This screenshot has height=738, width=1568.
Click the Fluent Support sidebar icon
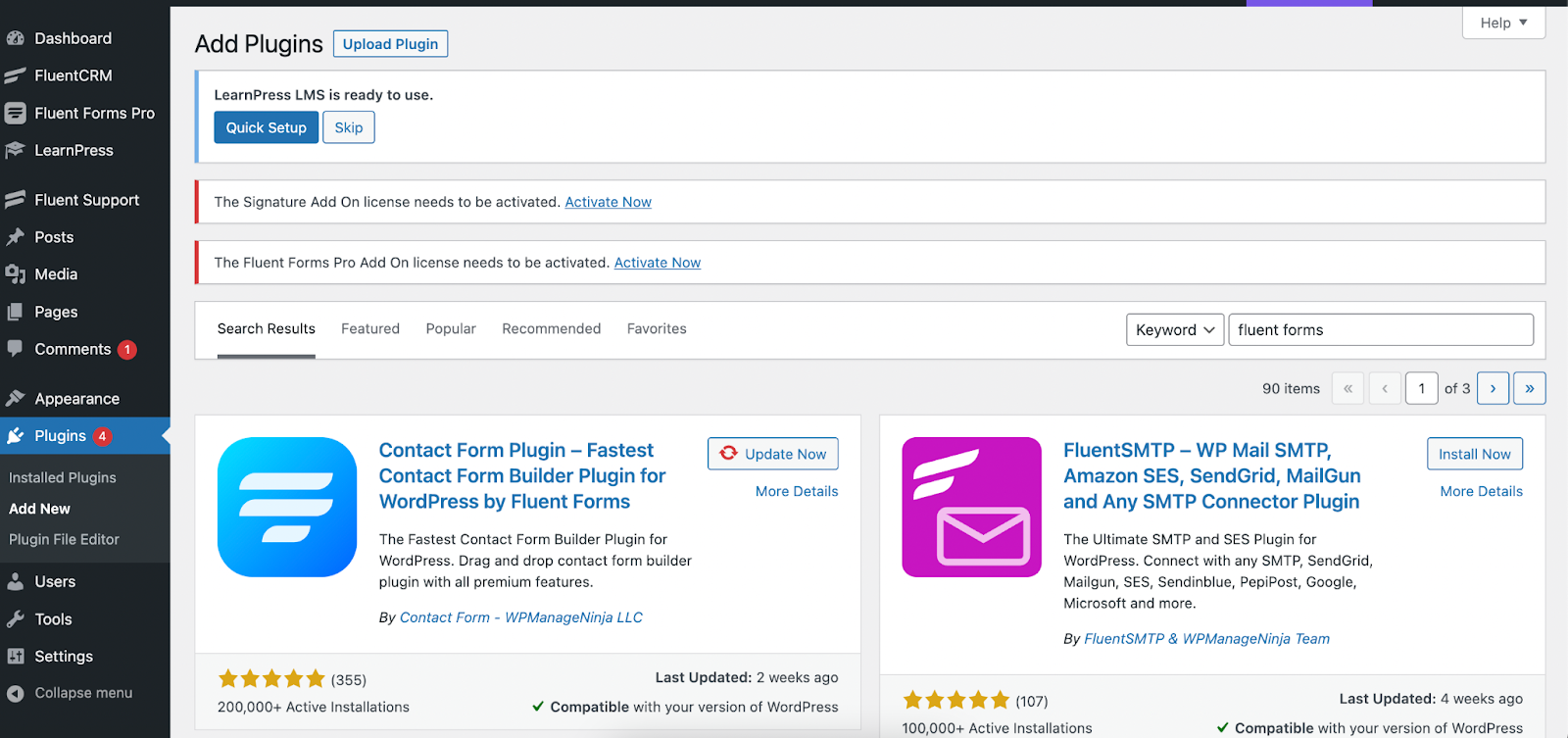pos(15,200)
